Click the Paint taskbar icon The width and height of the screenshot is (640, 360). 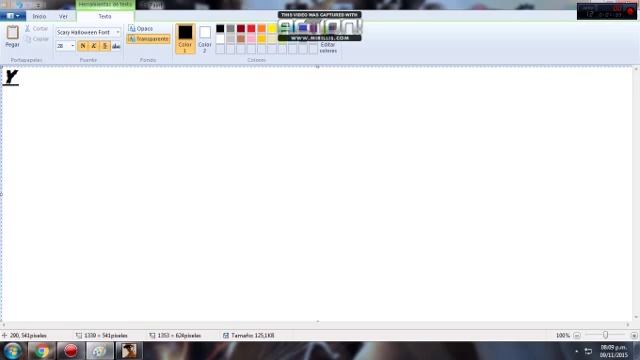[x=100, y=351]
